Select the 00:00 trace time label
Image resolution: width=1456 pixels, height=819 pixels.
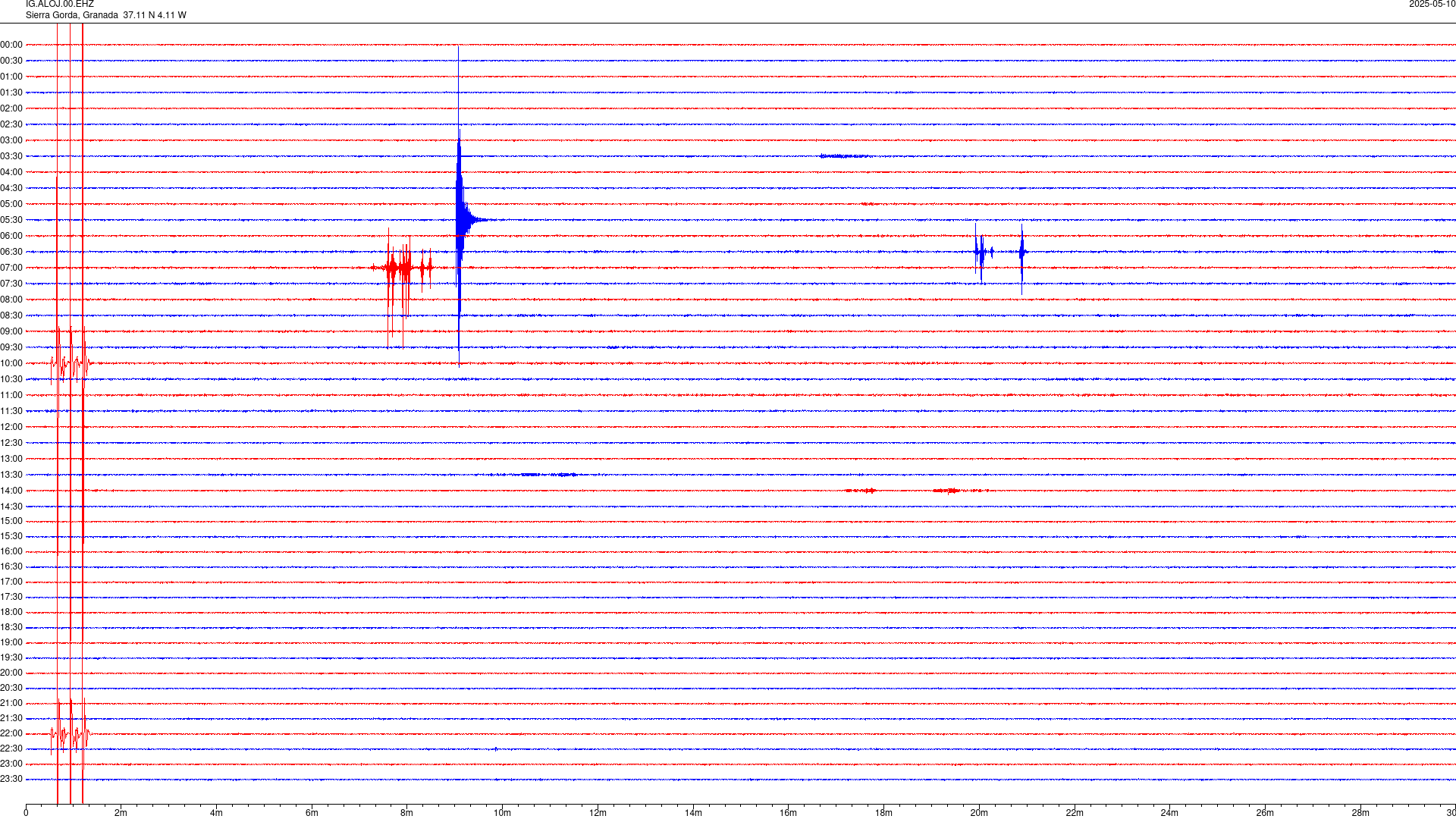coord(11,45)
